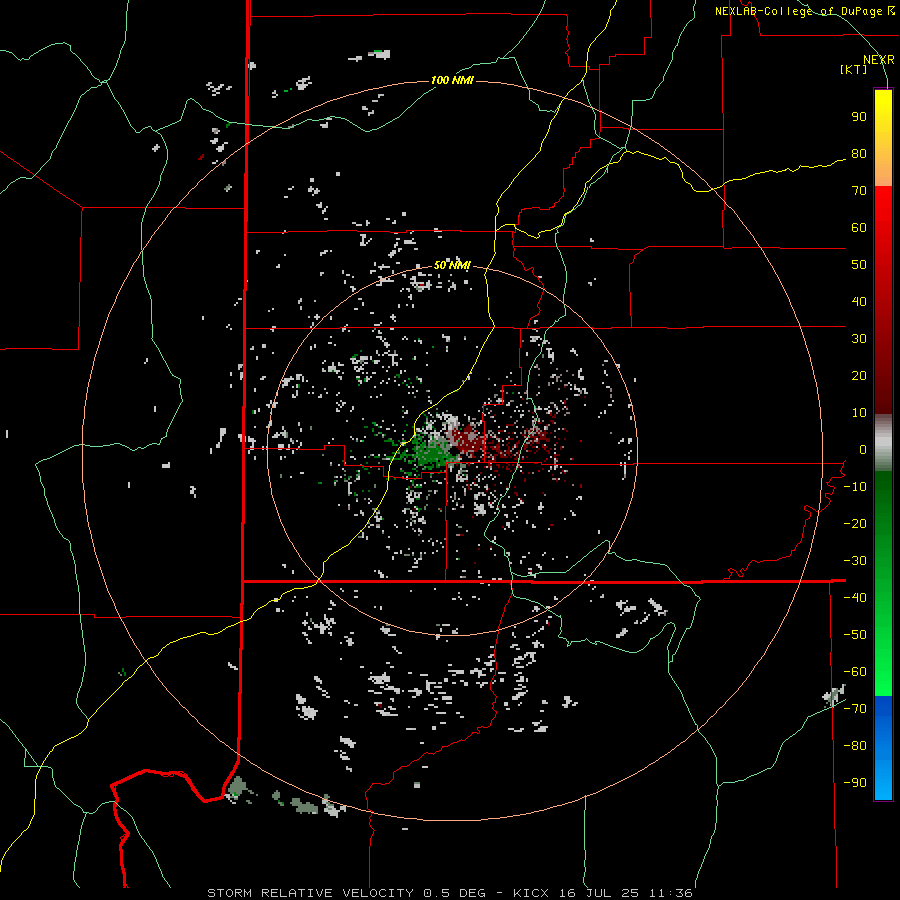The image size is (900, 900).
Task: Click the [KT] units label
Action: 854,69
